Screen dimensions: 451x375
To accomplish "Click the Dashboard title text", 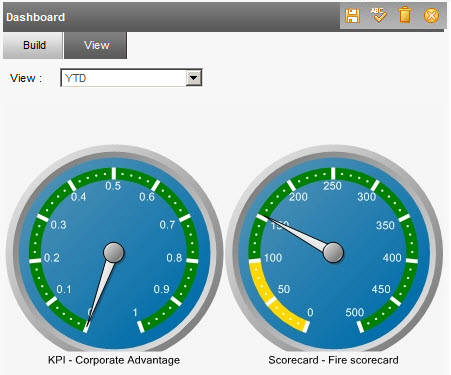I will pyautogui.click(x=36, y=17).
